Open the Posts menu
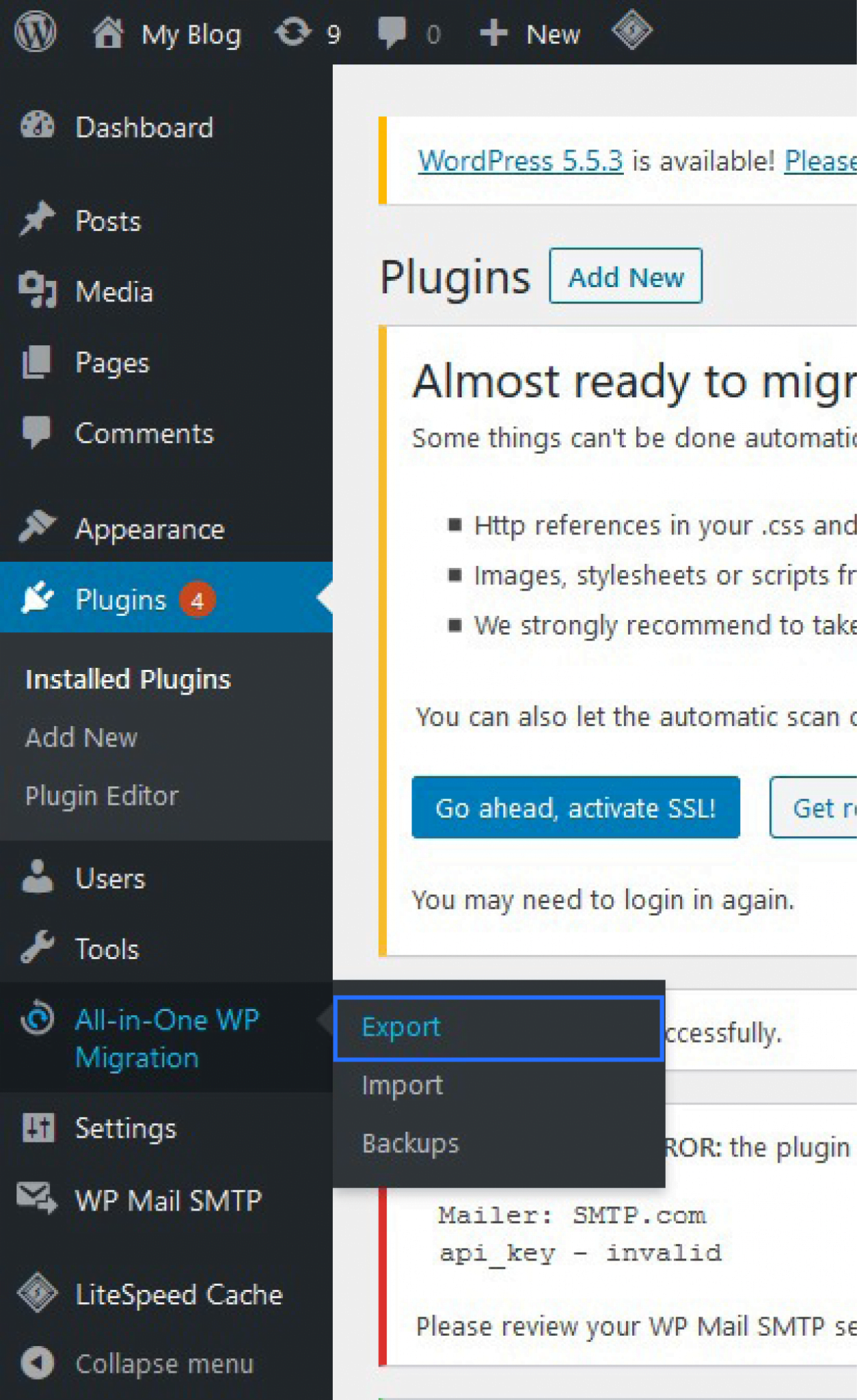This screenshot has height=1400, width=857. point(108,221)
